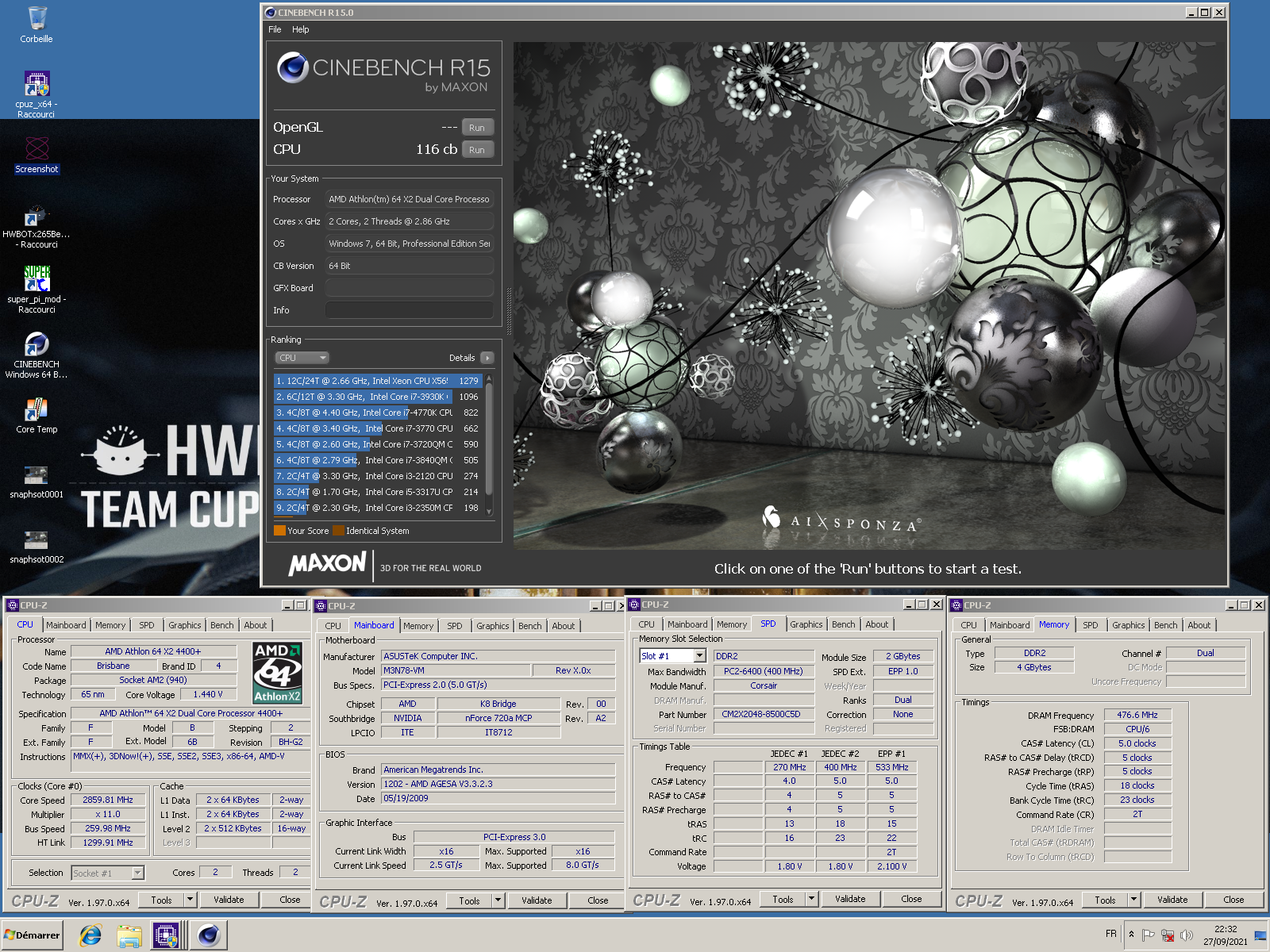The image size is (1270, 952).
Task: Click the Cinebench R15 logo sphere
Action: [x=293, y=67]
